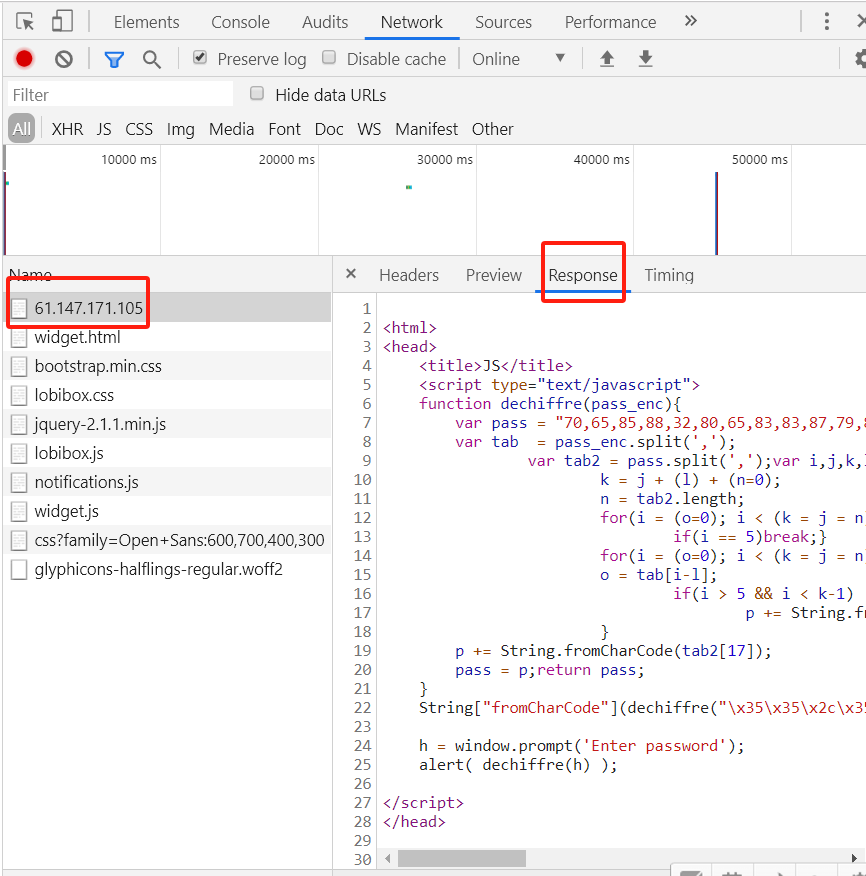The height and width of the screenshot is (876, 866).
Task: Open network search magnifier icon
Action: 151,59
